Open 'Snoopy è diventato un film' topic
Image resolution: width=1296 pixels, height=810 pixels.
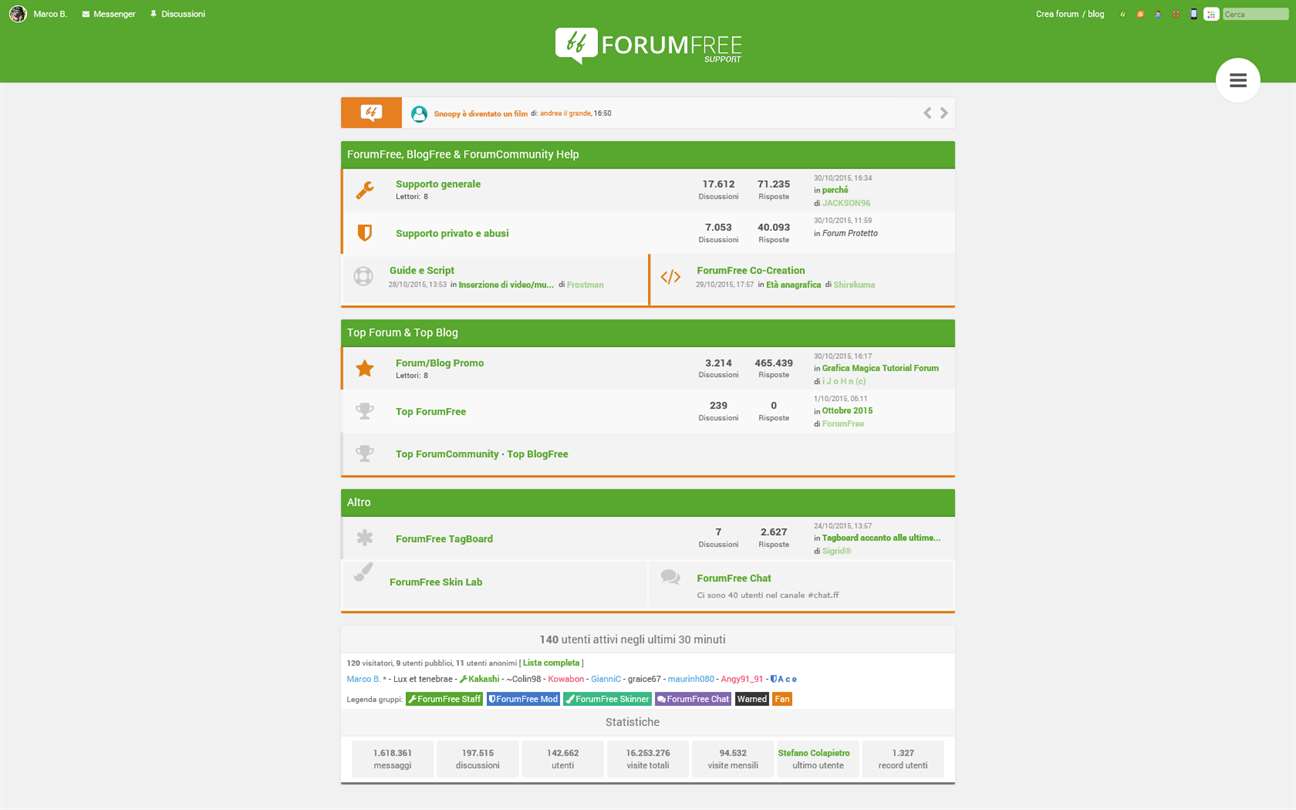point(480,114)
